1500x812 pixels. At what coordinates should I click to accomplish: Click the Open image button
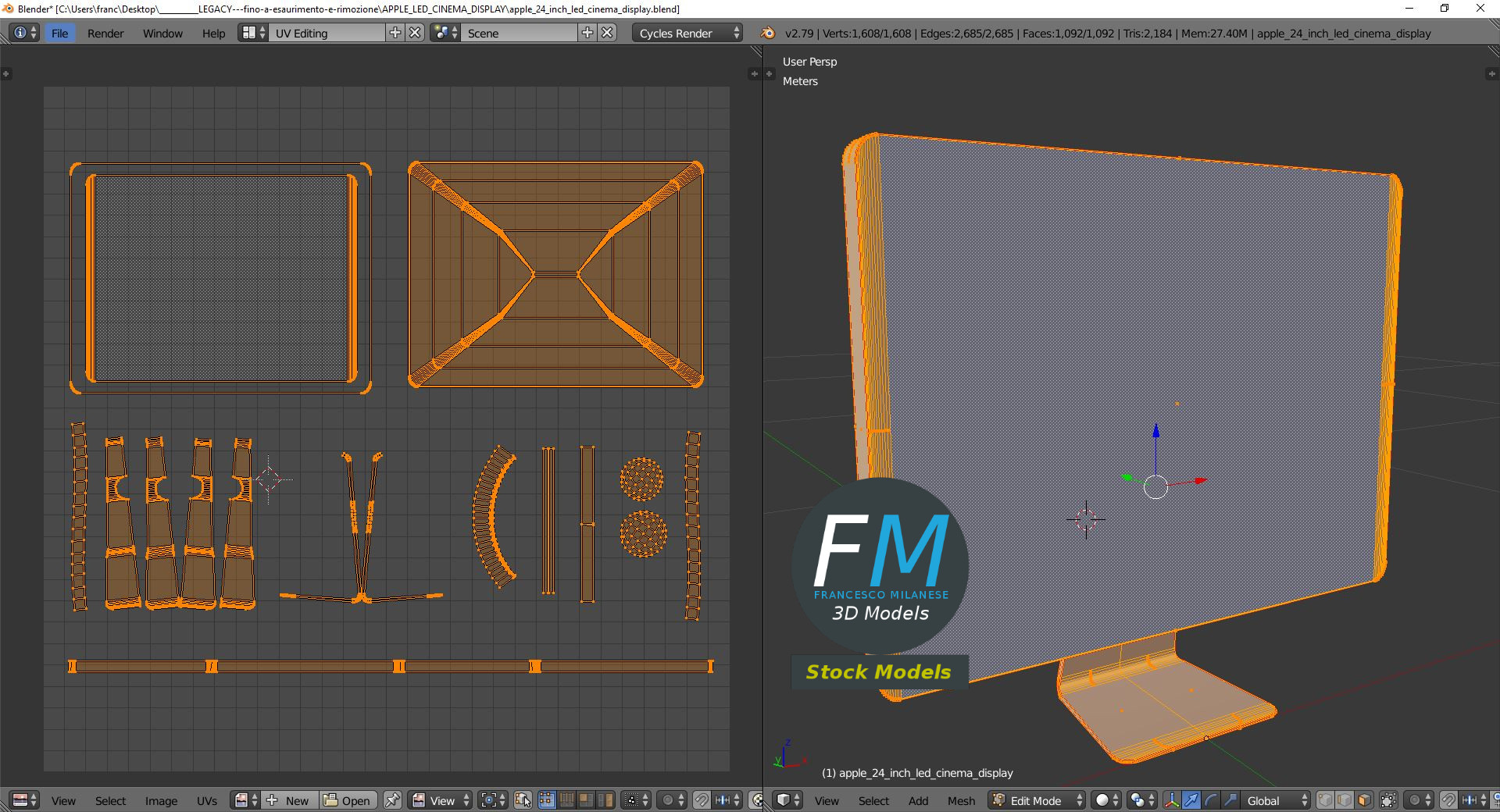(348, 800)
